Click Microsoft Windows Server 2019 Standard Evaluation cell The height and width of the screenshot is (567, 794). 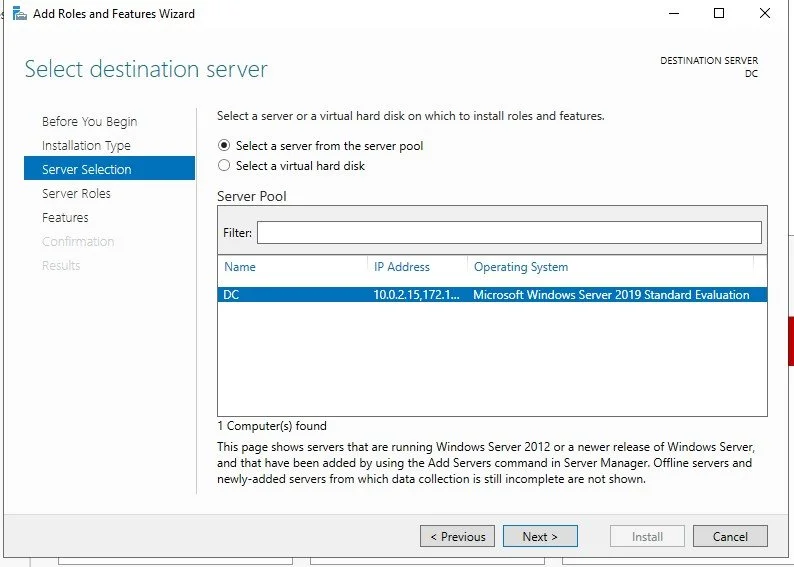click(x=611, y=295)
